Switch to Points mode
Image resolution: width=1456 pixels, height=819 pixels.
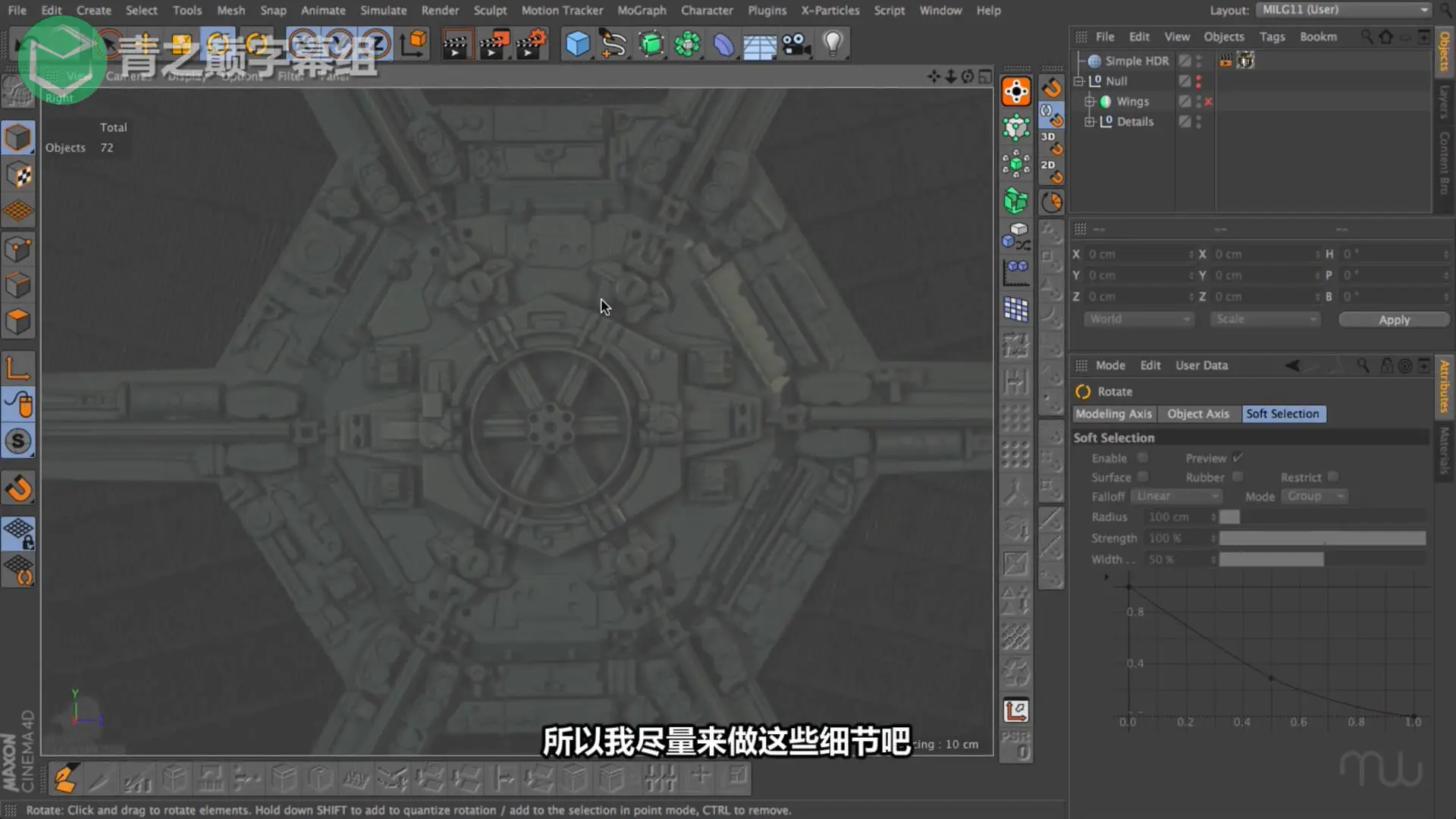tap(18, 249)
